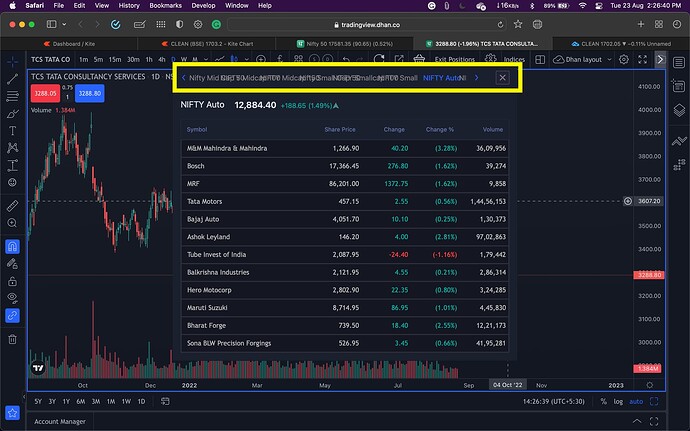Click the basket order icon

coord(419,59)
